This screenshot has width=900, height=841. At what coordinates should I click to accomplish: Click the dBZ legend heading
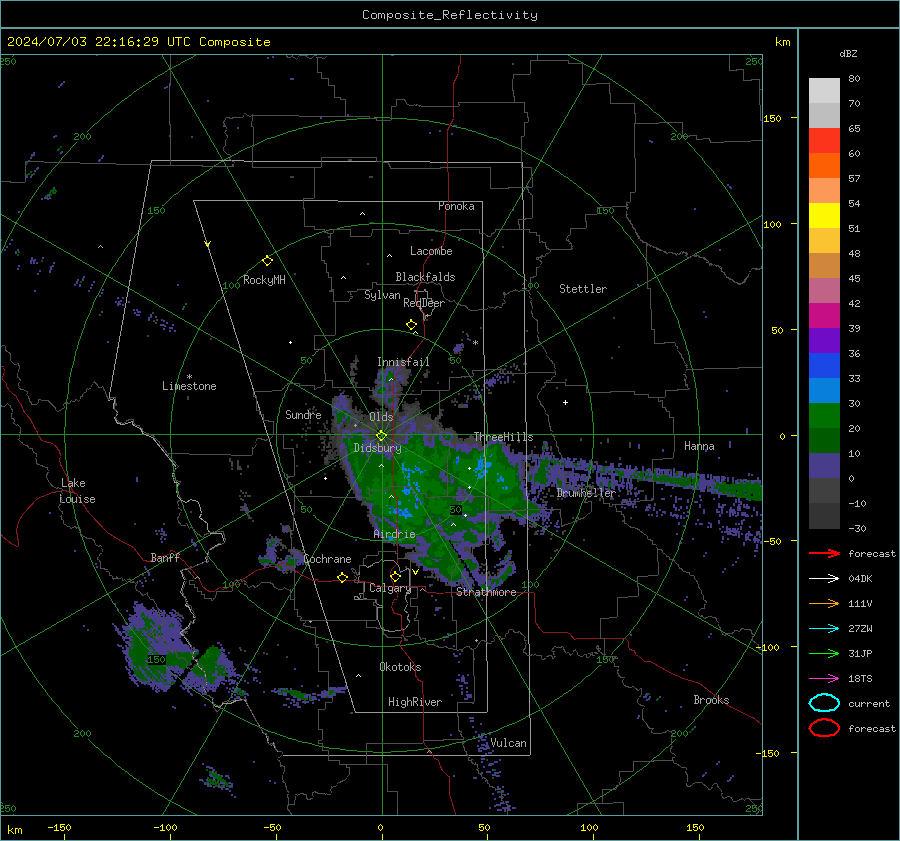pyautogui.click(x=848, y=54)
